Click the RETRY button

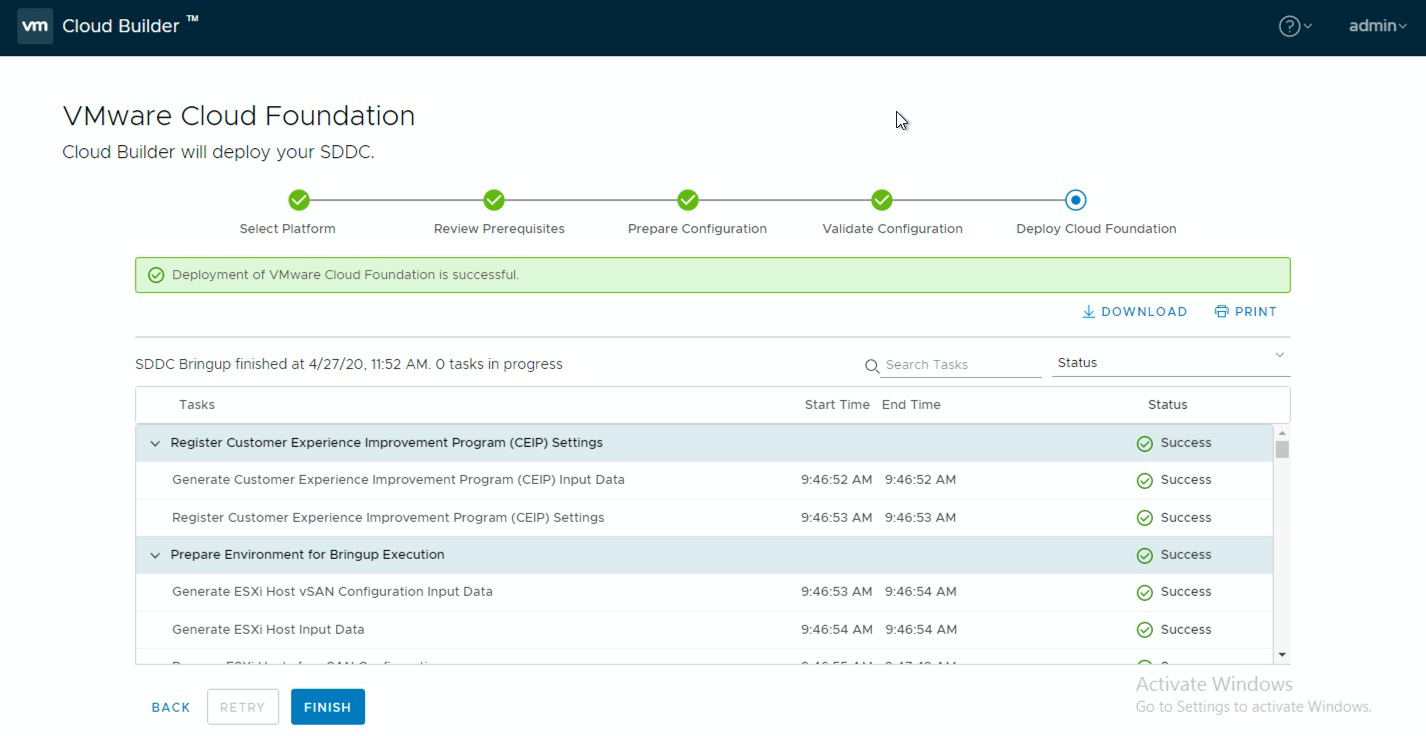pos(242,706)
